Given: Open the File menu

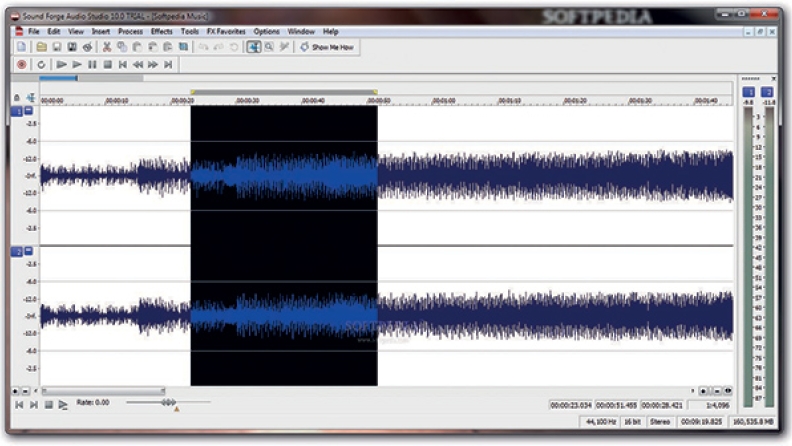Looking at the screenshot, I should coord(33,31).
